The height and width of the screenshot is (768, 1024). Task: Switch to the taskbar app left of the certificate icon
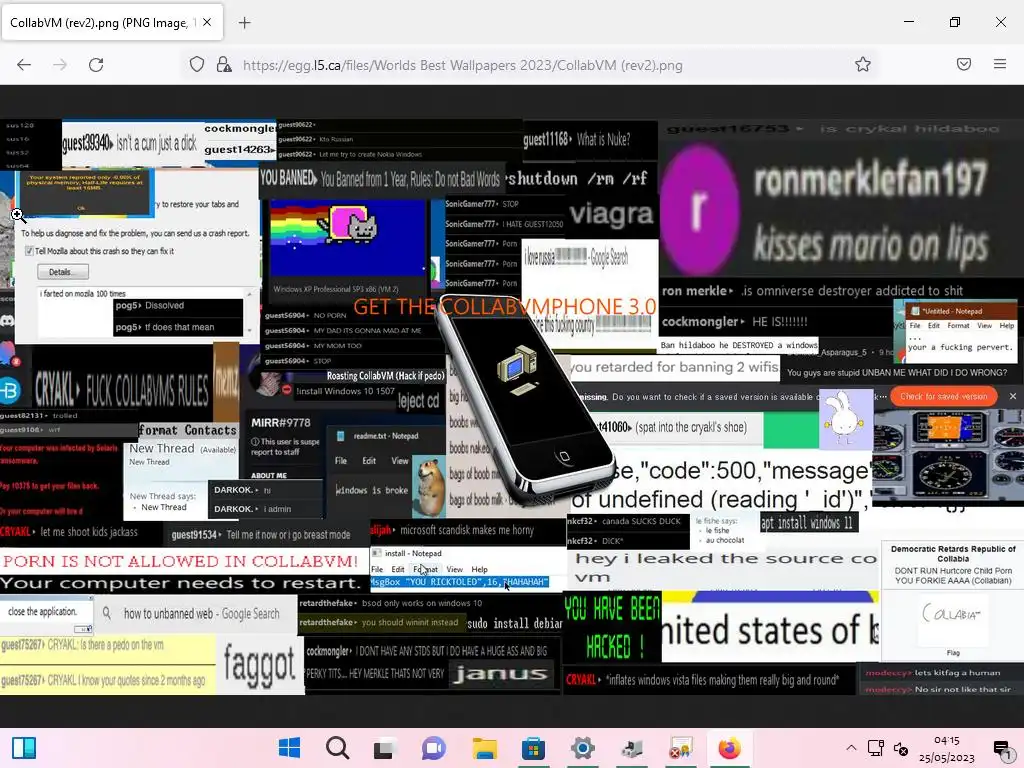[632, 748]
